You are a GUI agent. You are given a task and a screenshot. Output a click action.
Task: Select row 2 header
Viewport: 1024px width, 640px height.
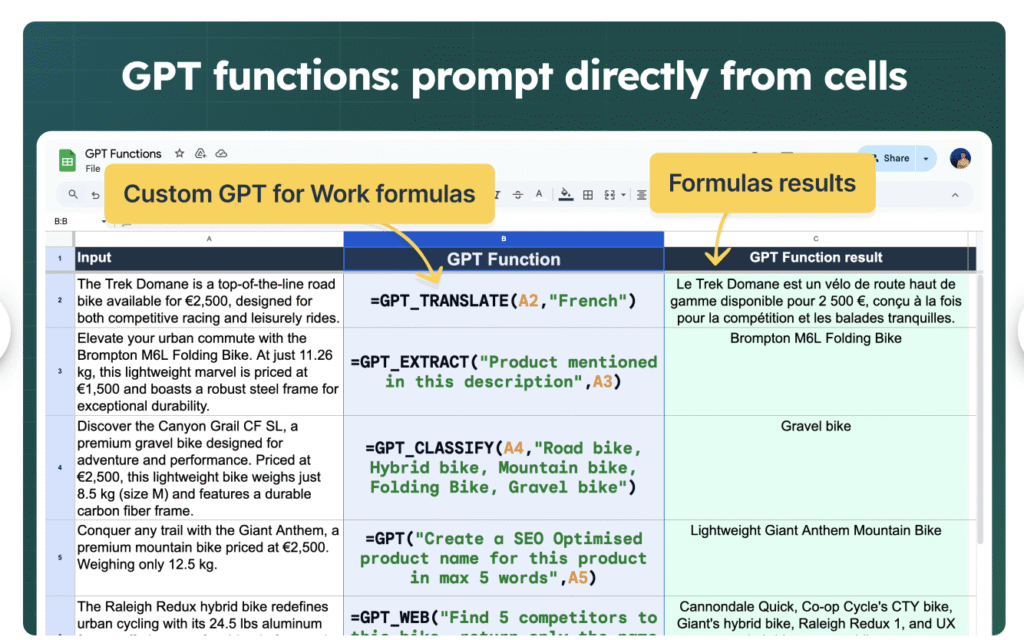(x=59, y=300)
